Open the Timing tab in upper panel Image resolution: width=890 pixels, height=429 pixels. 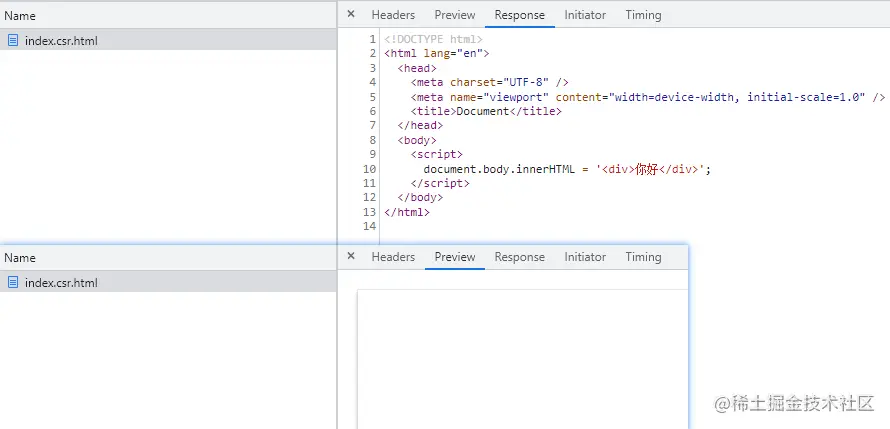click(643, 15)
